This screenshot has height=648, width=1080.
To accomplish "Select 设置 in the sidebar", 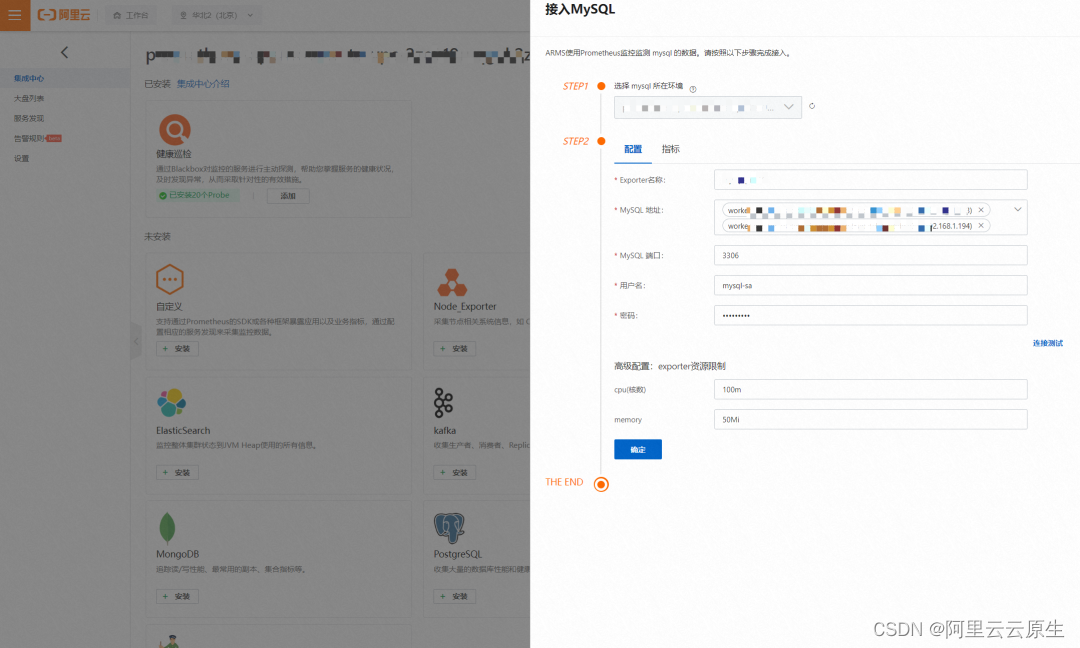I will click(x=21, y=158).
